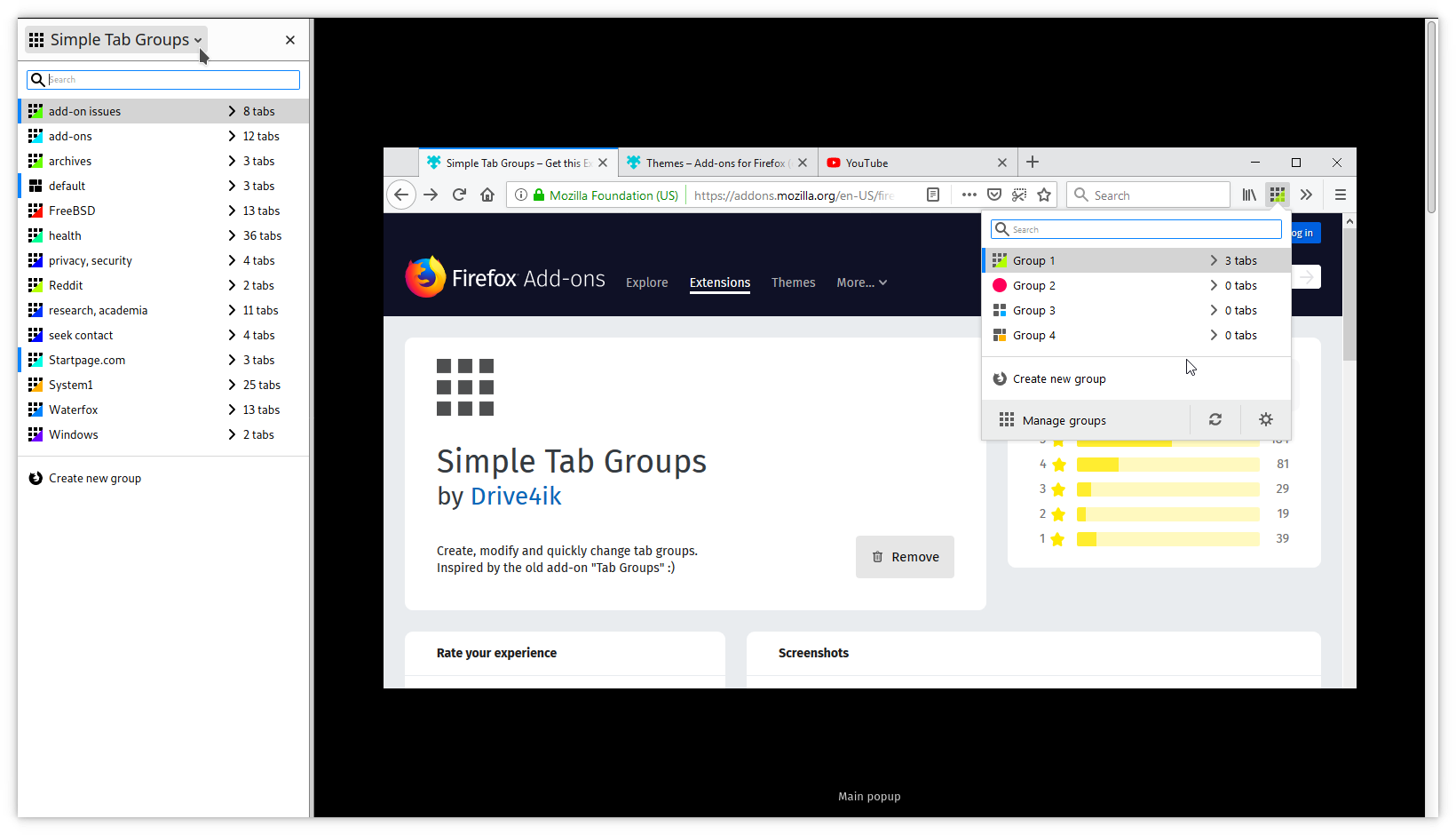Image resolution: width=1456 pixels, height=835 pixels.
Task: Expand the Windows group chevron
Action: tap(232, 434)
